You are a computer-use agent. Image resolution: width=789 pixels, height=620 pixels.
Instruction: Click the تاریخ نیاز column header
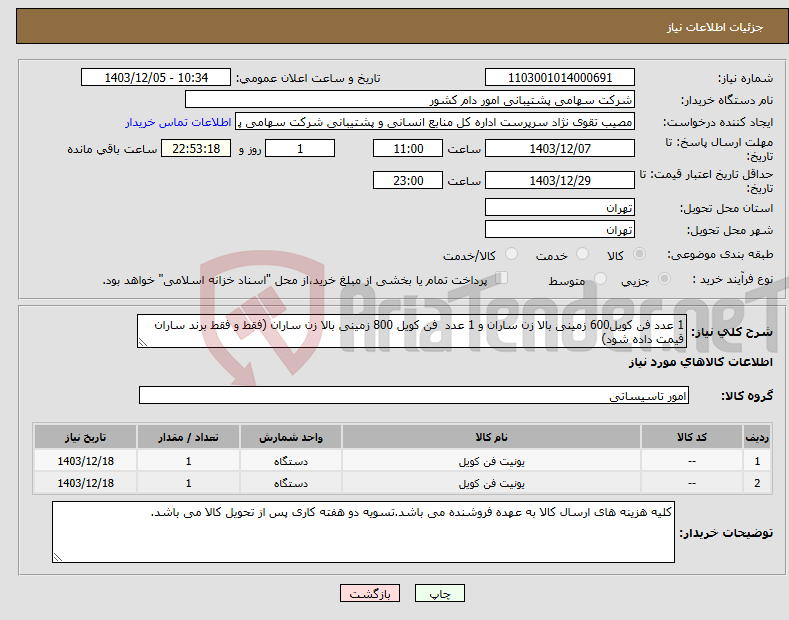click(x=85, y=437)
